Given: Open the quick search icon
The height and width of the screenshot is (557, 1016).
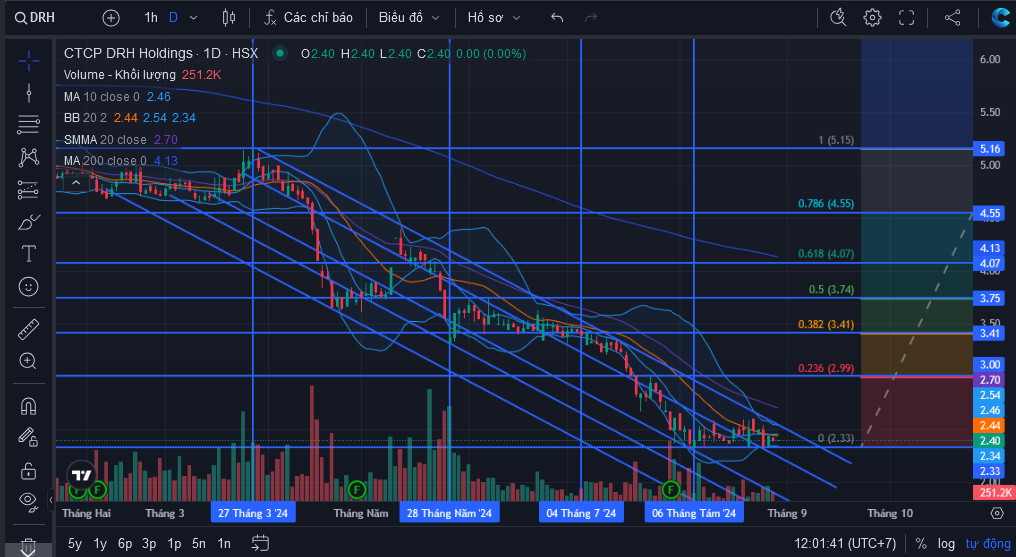Looking at the screenshot, I should click(x=838, y=17).
